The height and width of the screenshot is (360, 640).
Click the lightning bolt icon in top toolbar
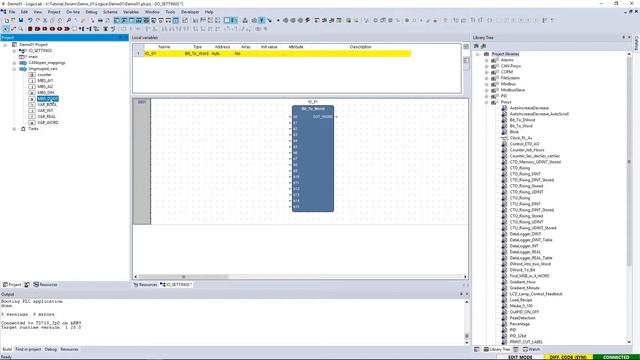tap(308, 20)
